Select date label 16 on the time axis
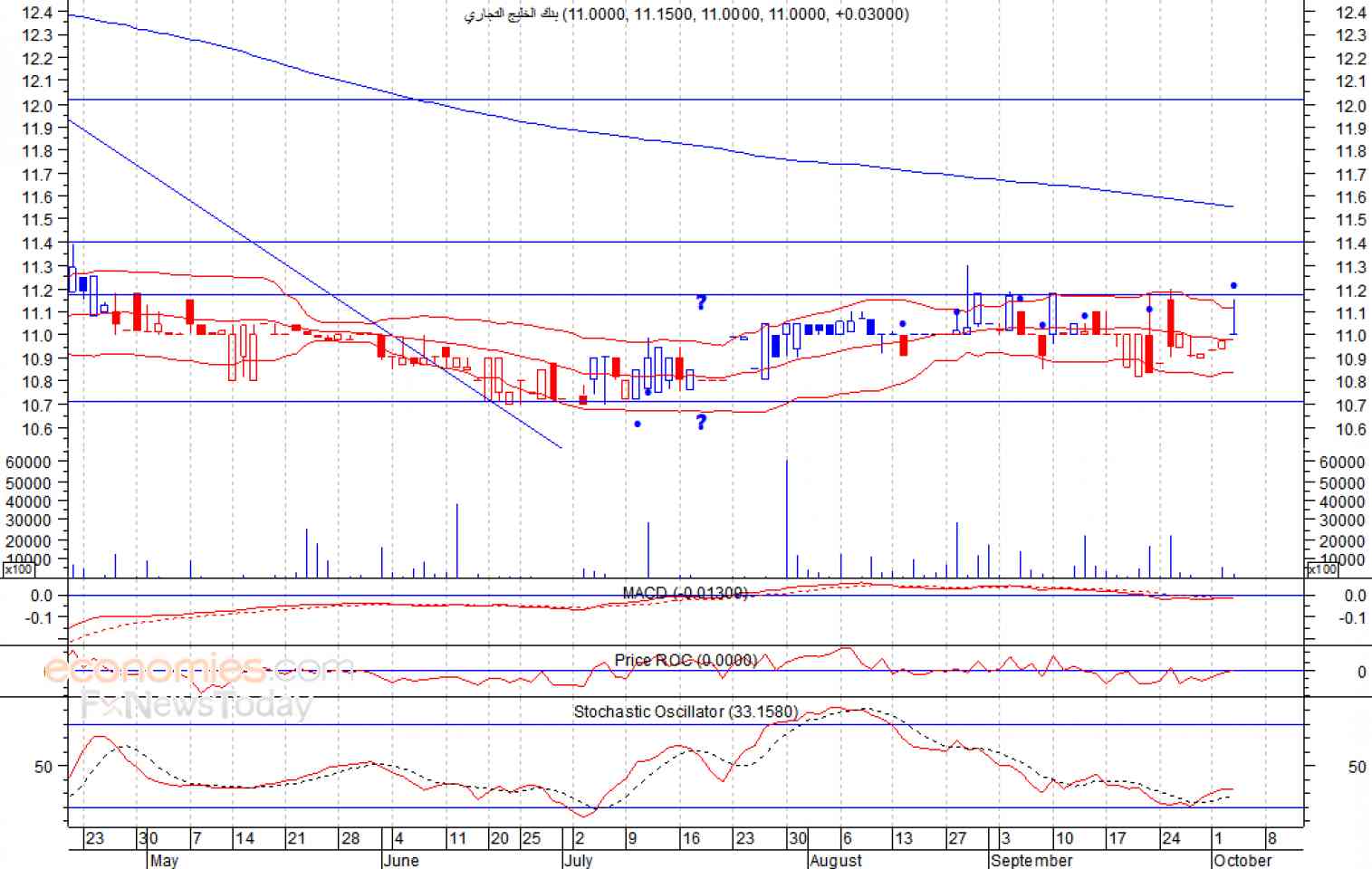Screen dimensions: 1372x869 coord(691,838)
